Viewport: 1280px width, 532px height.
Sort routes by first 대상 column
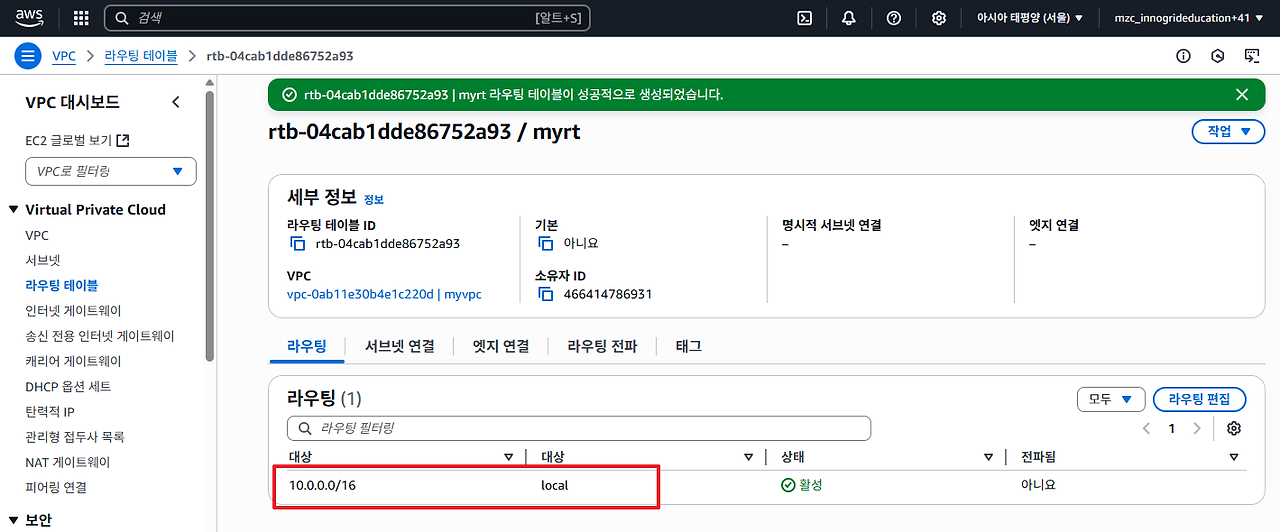[x=508, y=457]
